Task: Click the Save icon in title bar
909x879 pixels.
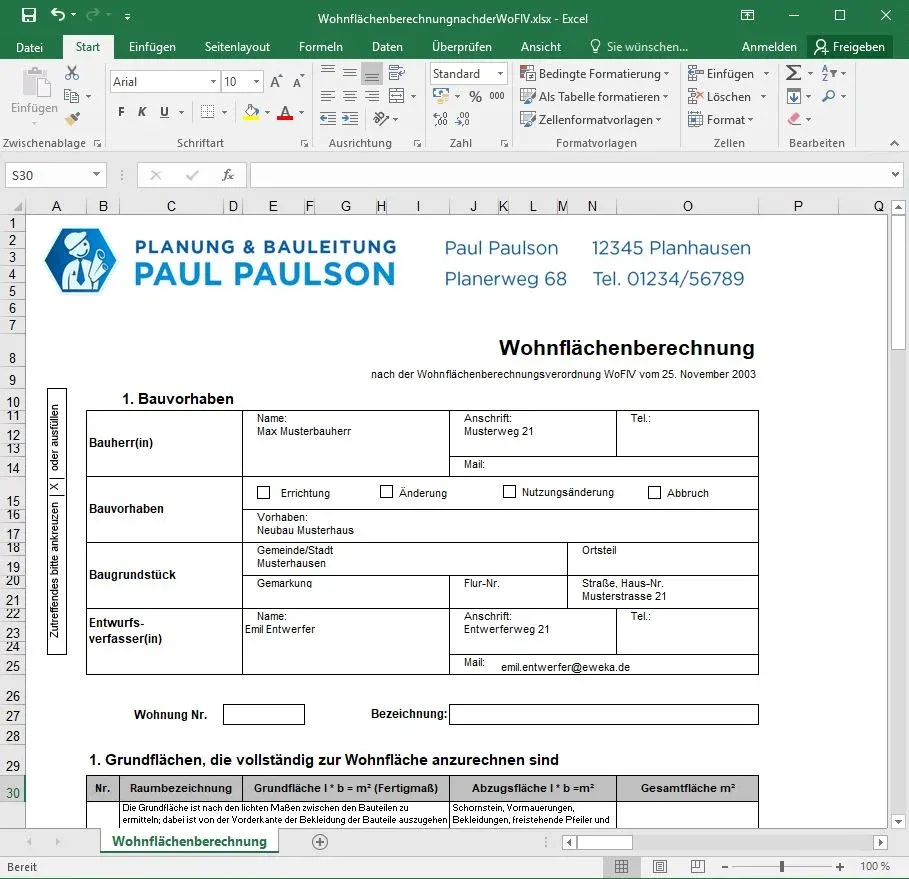Action: [28, 16]
